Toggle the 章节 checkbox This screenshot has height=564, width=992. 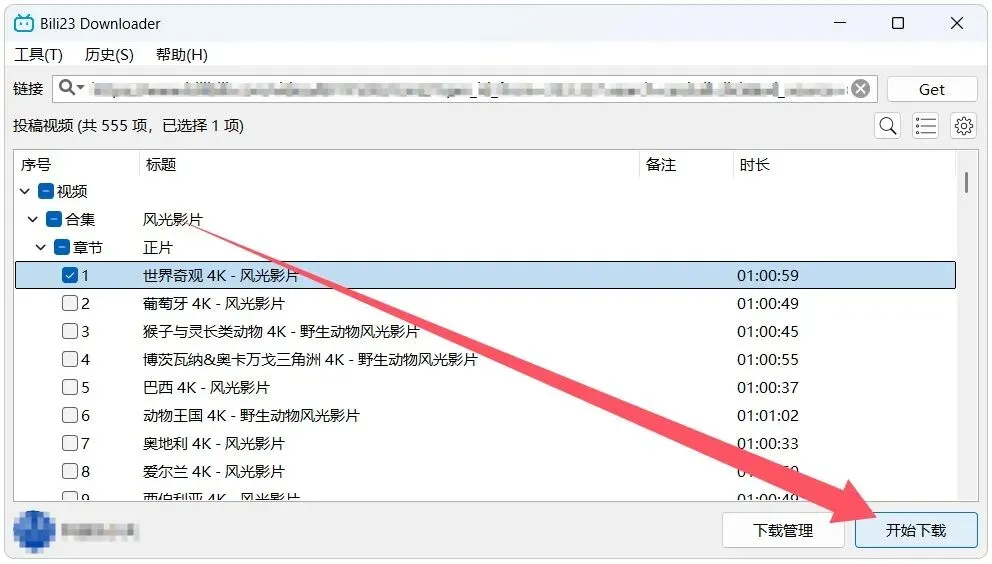click(62, 247)
